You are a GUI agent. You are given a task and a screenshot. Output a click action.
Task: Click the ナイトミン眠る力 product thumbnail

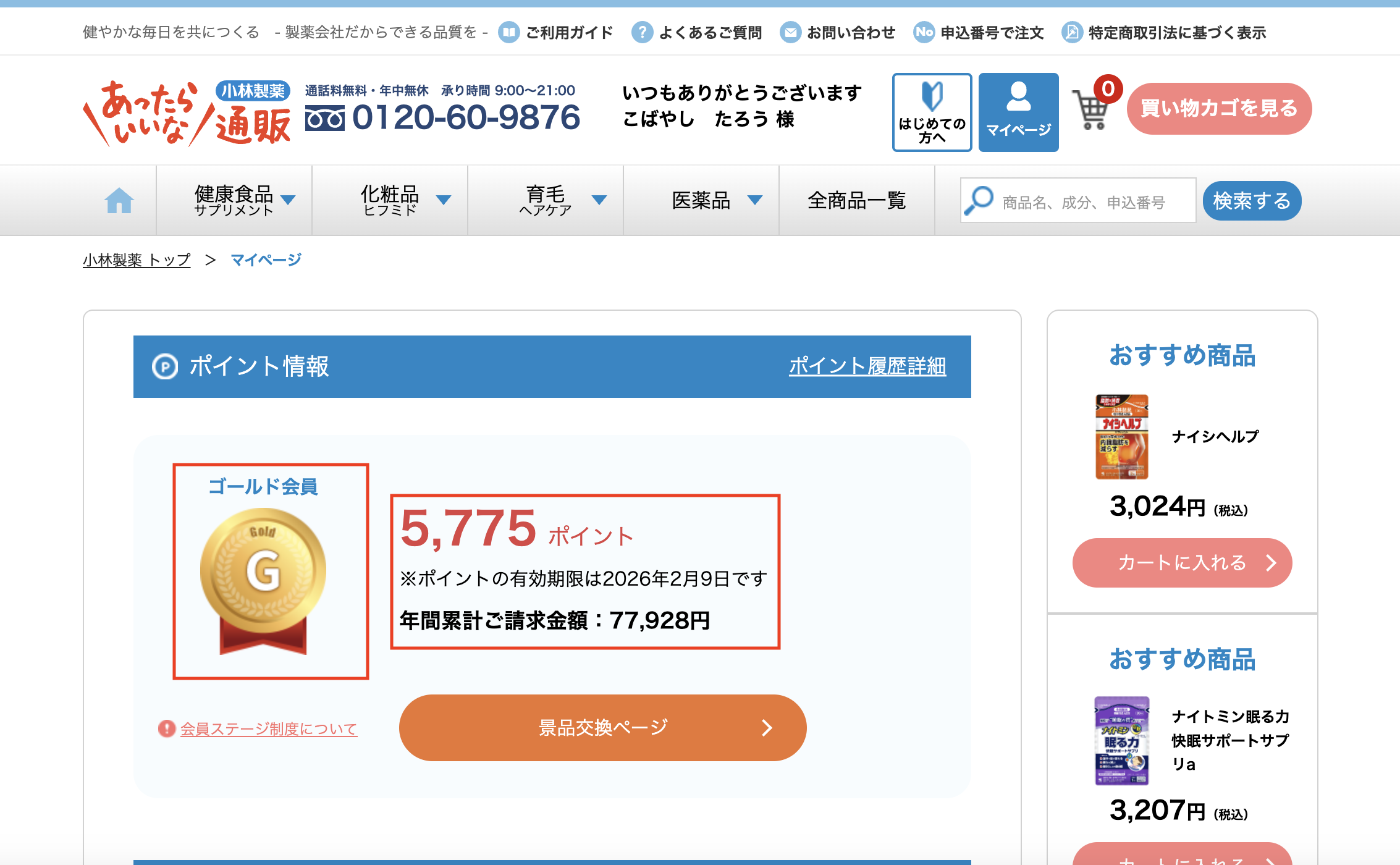tap(1121, 741)
